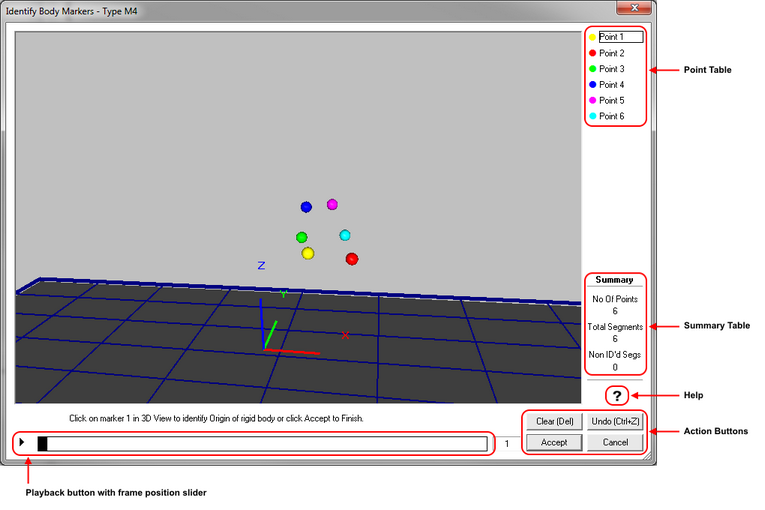This screenshot has width=765, height=510.
Task: Select the magenta marker sphere in 3D view
Action: point(332,204)
